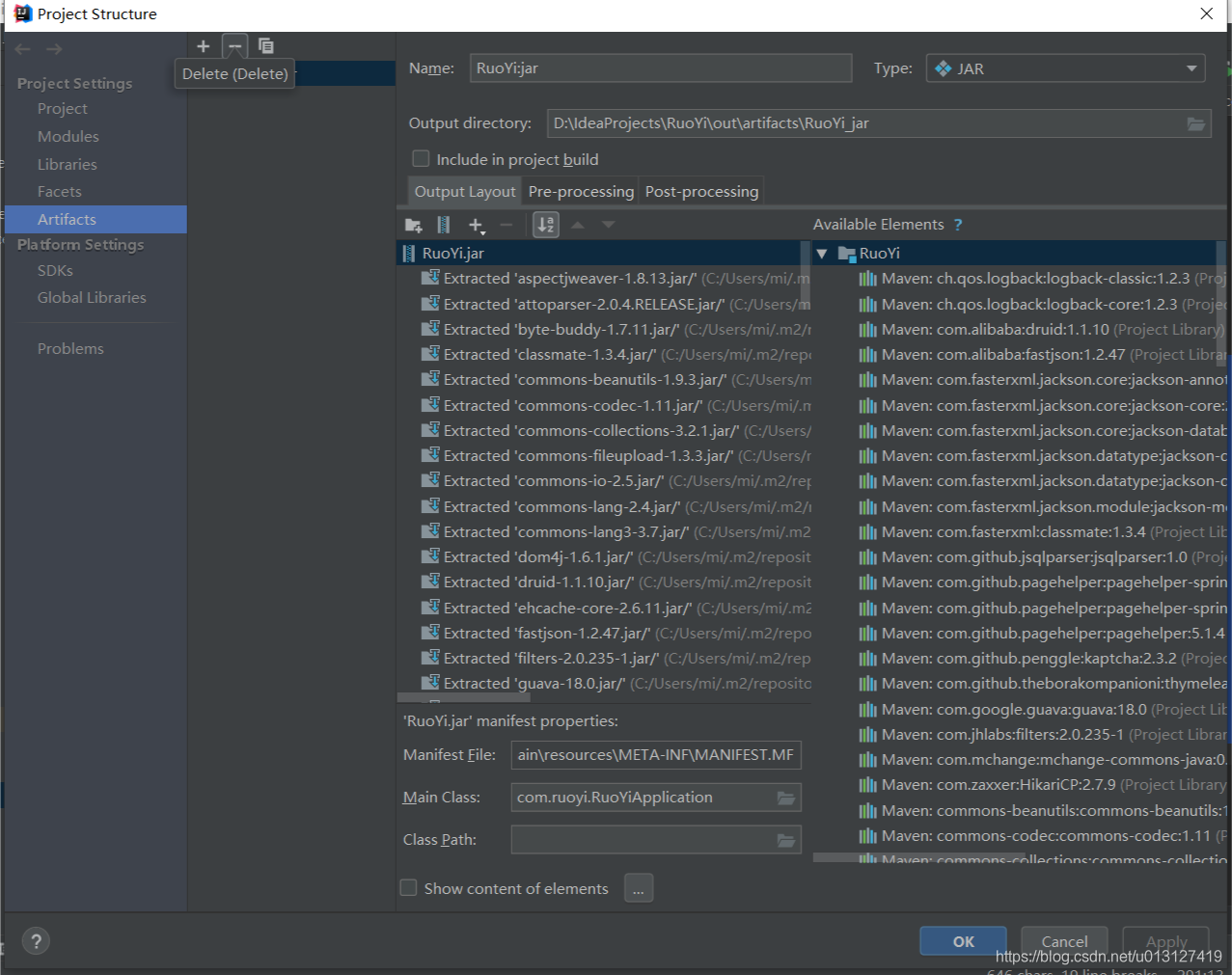Click the RuoYi module folder icon in Available Elements
Screen dimensions: 1232x975
coord(847,254)
